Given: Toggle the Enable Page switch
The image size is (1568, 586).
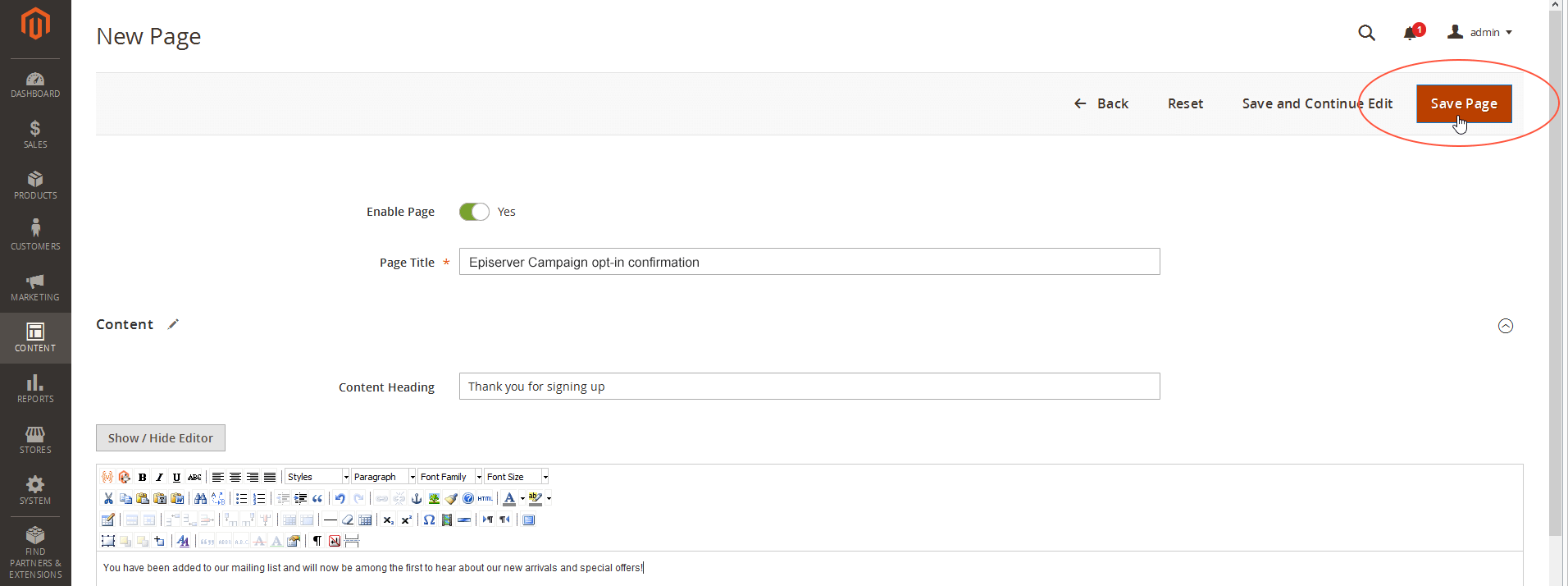Looking at the screenshot, I should [x=474, y=212].
